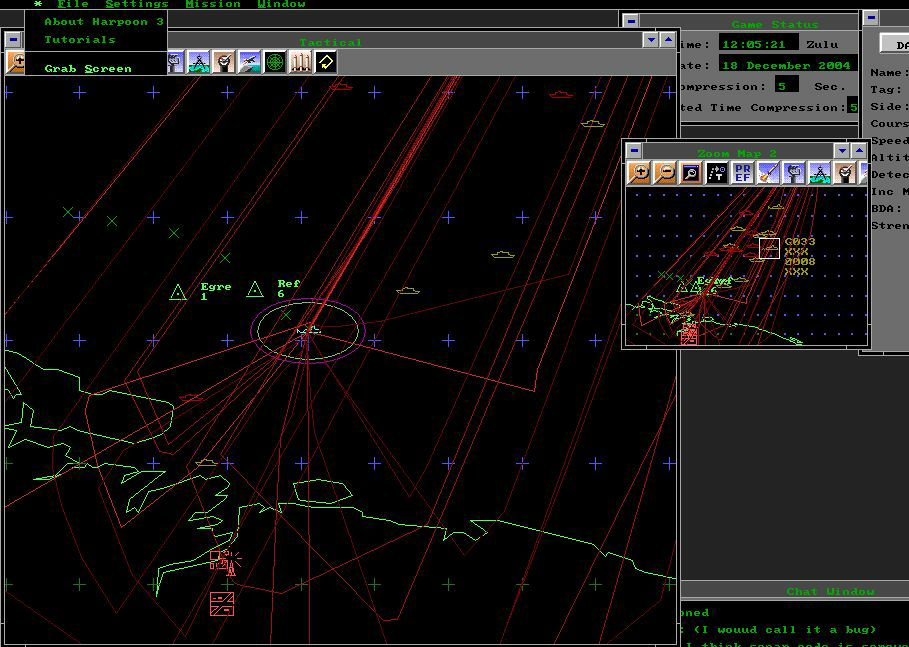Open the Tactical window control menu box
This screenshot has width=909, height=647.
pyautogui.click(x=13, y=40)
